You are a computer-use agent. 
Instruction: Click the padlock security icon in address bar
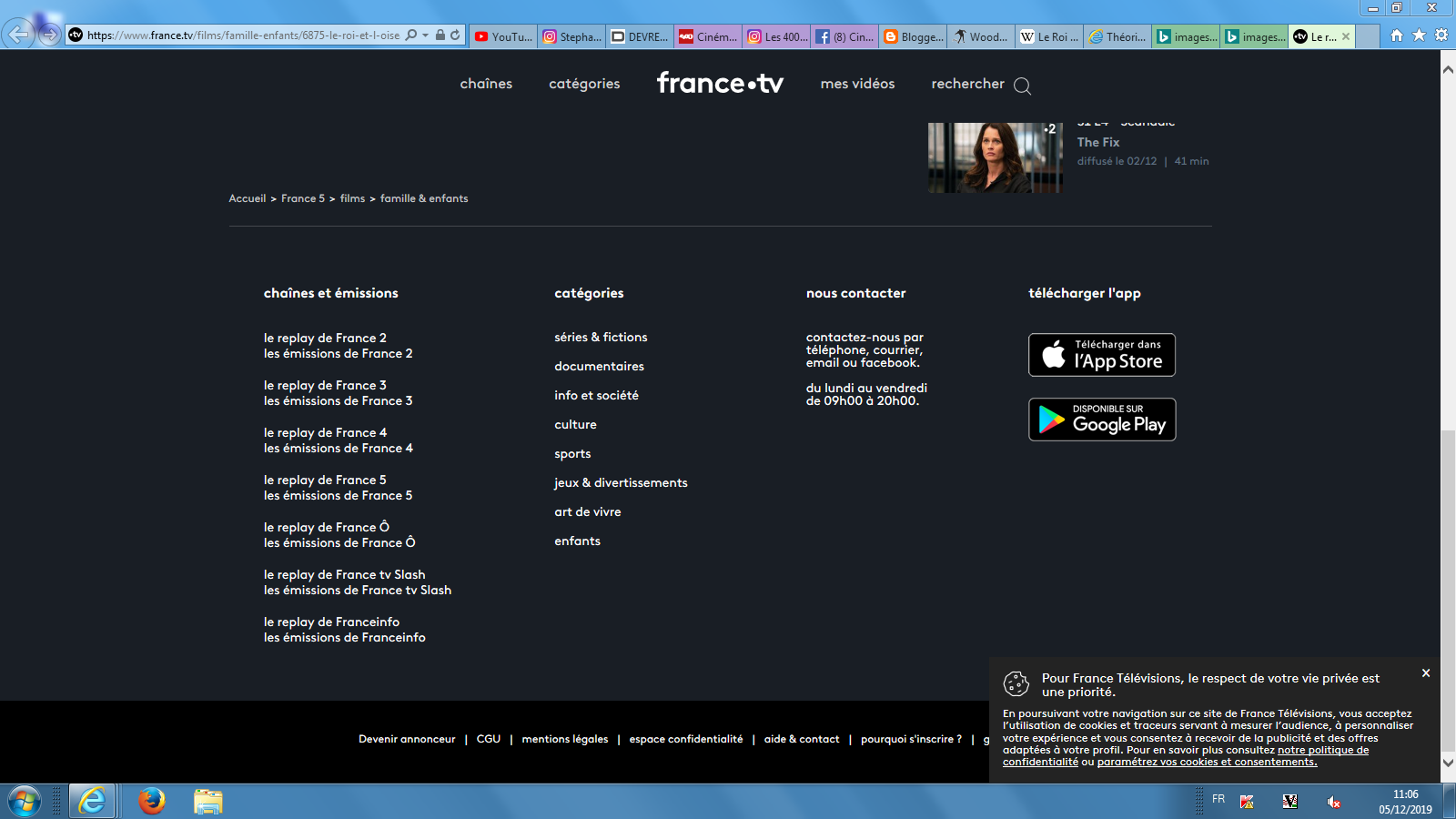tap(440, 35)
